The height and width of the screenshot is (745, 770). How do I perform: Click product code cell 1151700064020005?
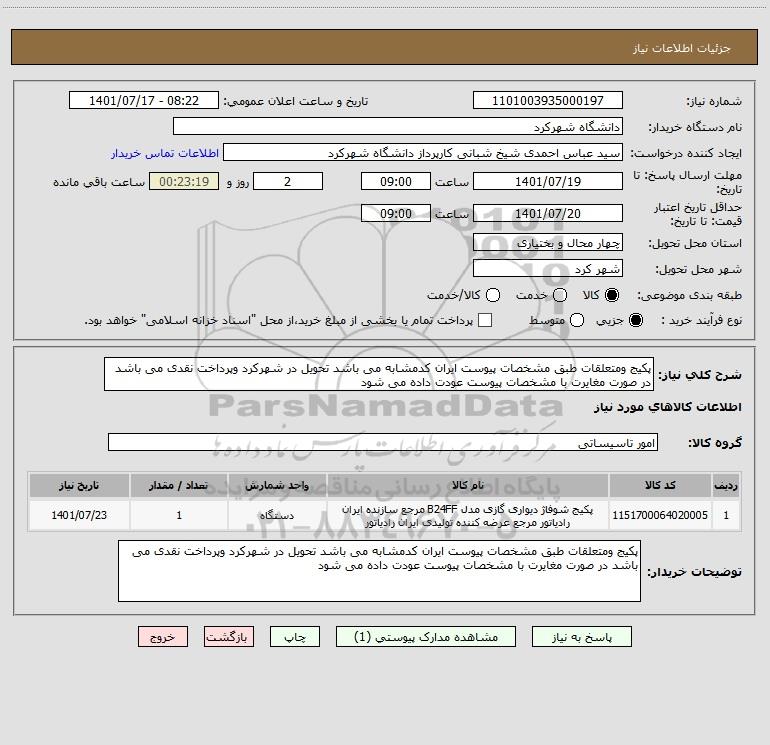(x=660, y=515)
